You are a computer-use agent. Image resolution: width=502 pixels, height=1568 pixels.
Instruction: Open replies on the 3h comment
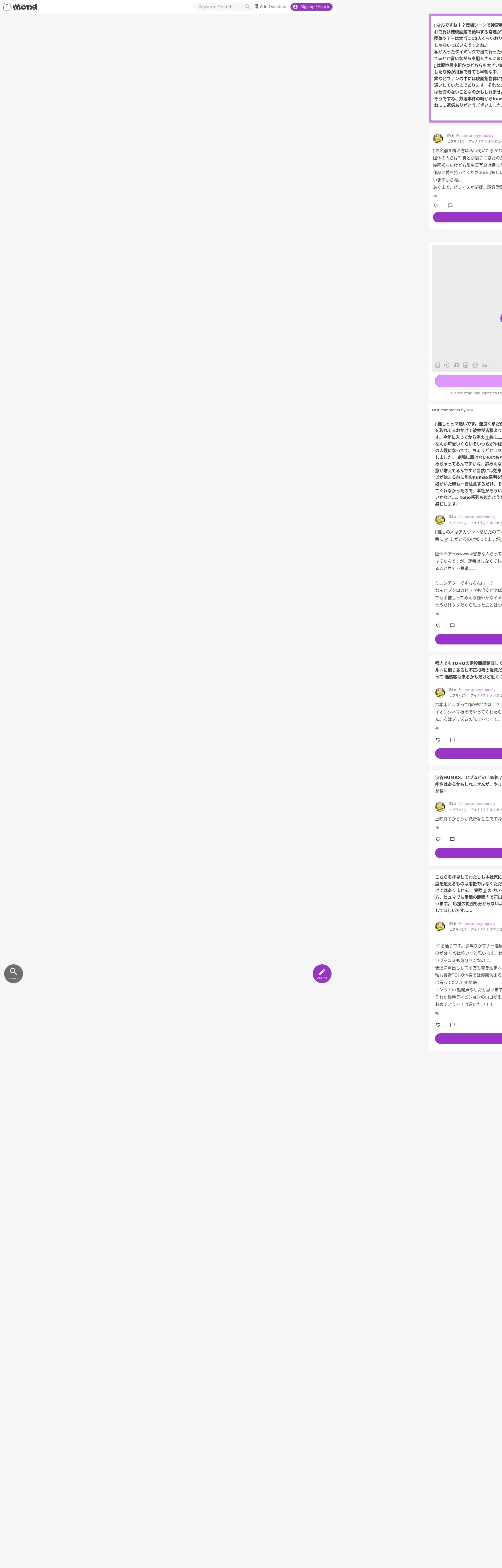click(x=452, y=626)
